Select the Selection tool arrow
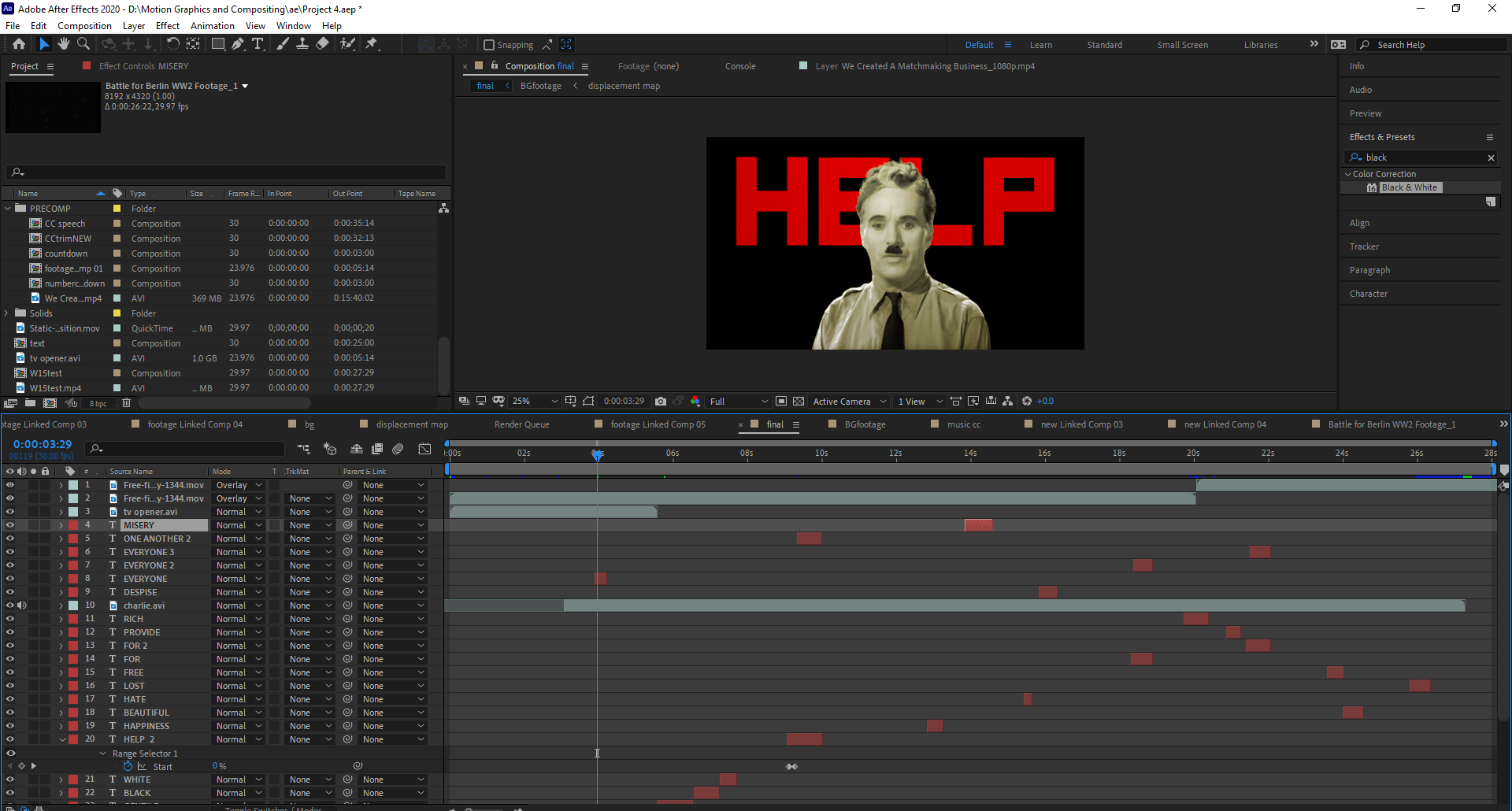 (x=44, y=44)
